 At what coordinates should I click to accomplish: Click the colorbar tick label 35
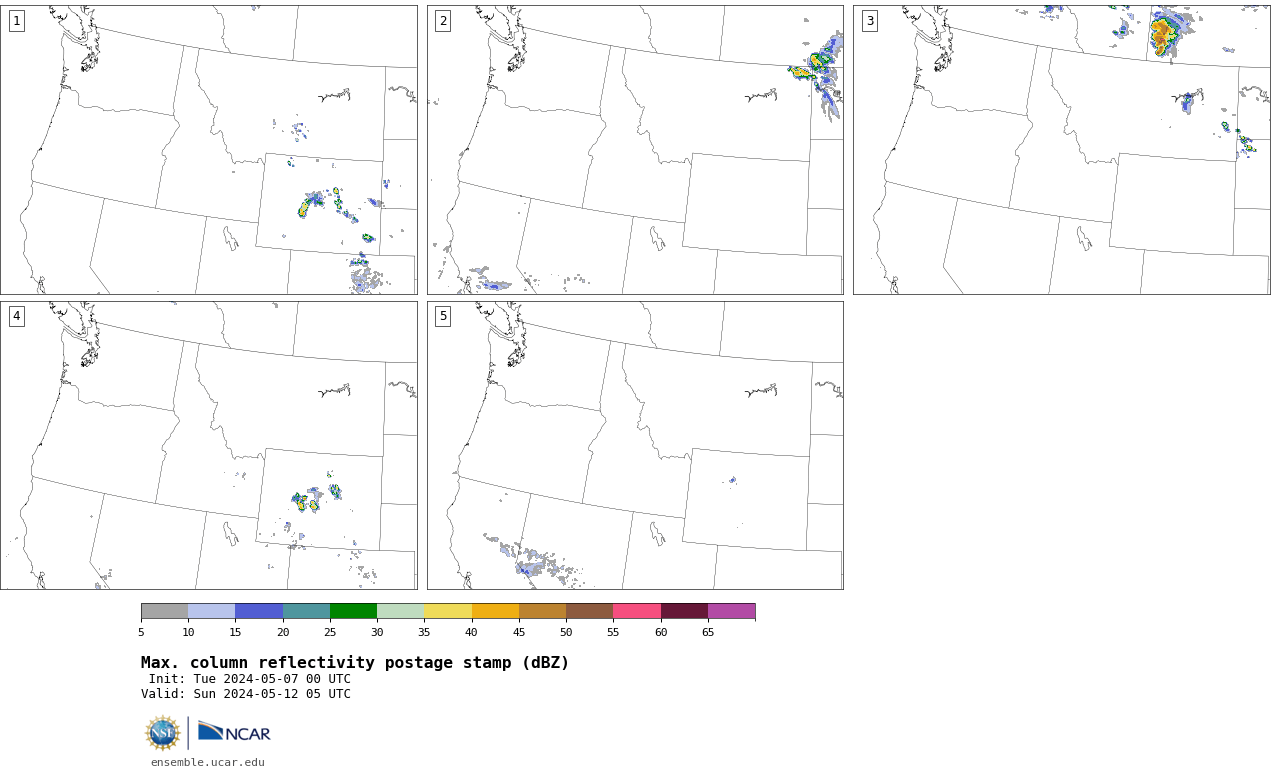[x=424, y=632]
